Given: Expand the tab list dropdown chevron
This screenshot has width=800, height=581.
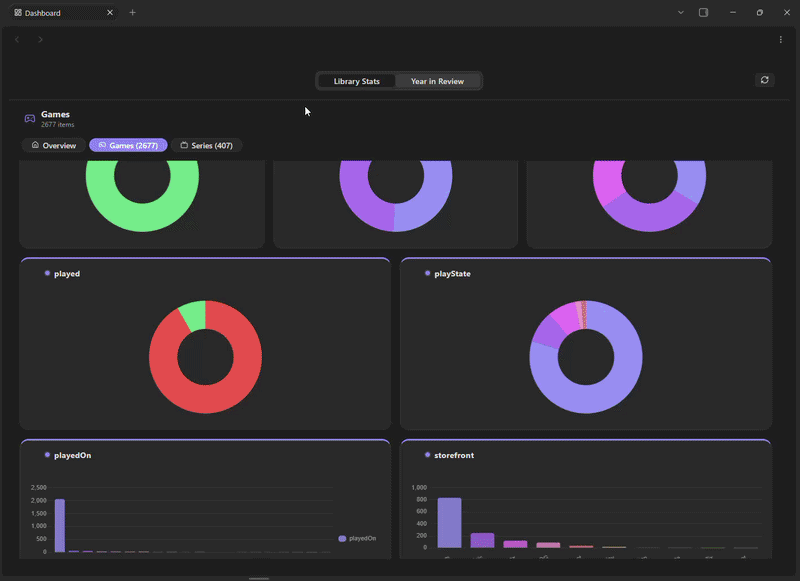Looking at the screenshot, I should coord(680,12).
